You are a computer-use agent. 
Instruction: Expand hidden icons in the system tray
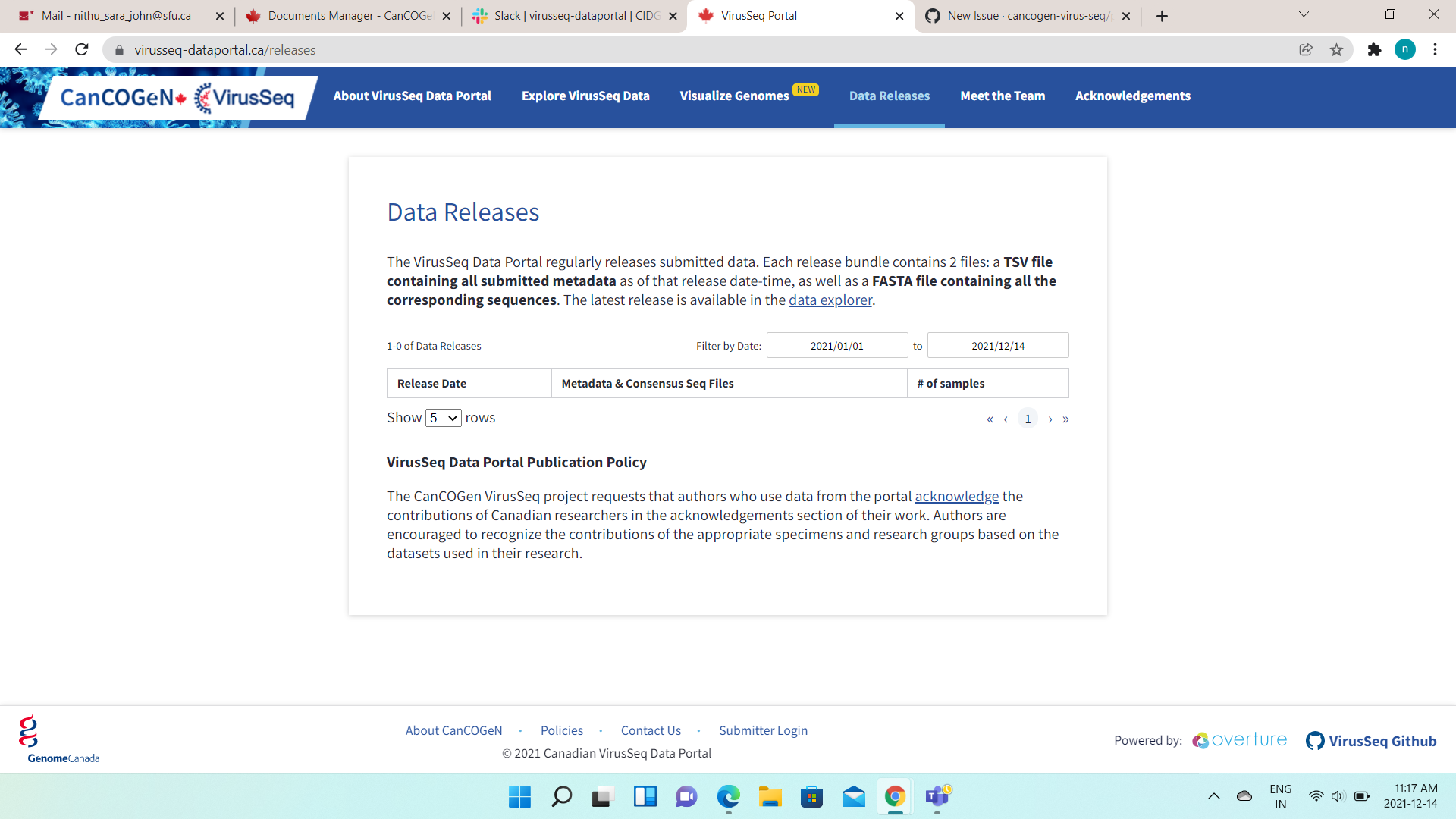1213,797
